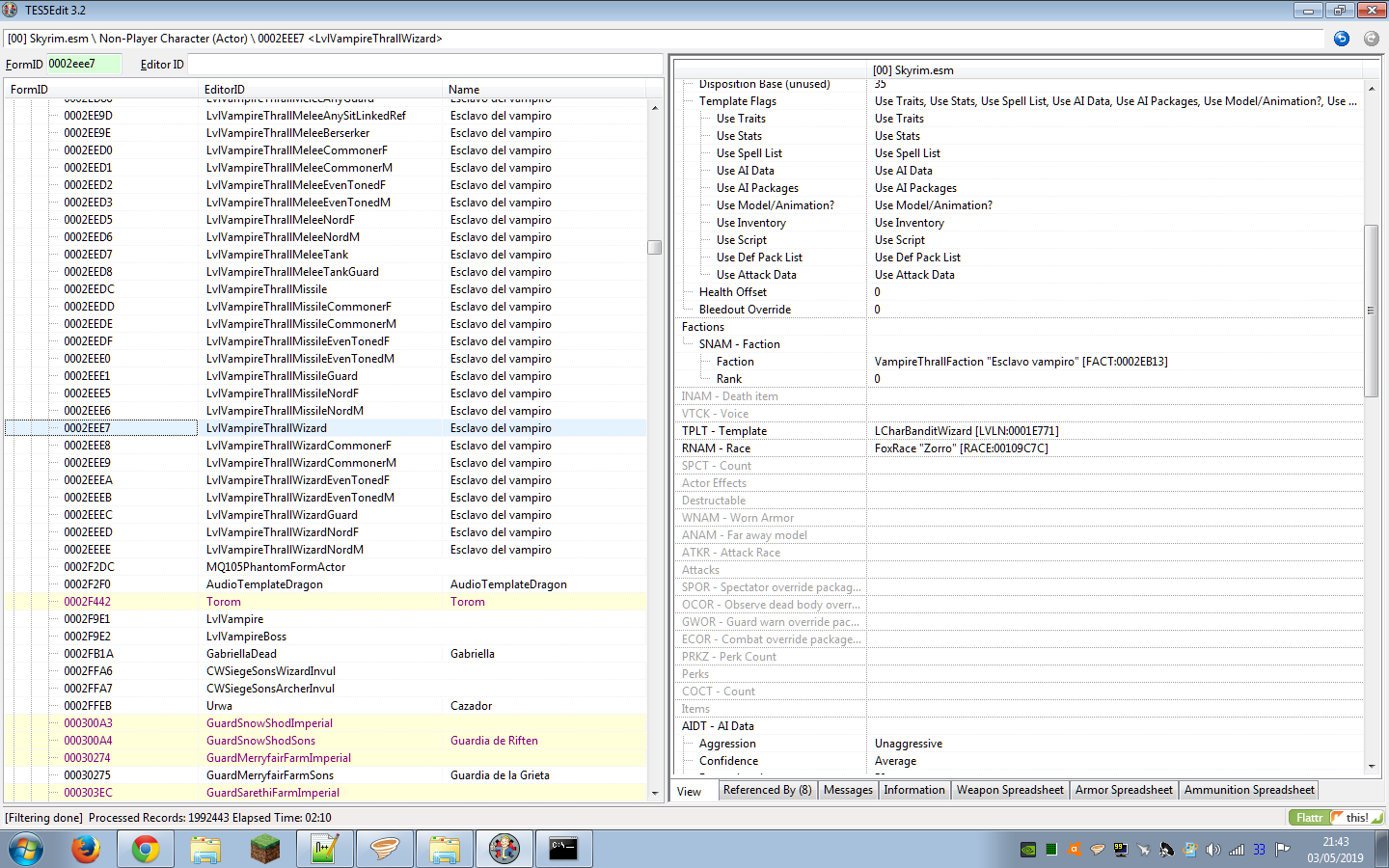The height and width of the screenshot is (868, 1389).
Task: Open the Action Center flag icon
Action: (x=1283, y=850)
